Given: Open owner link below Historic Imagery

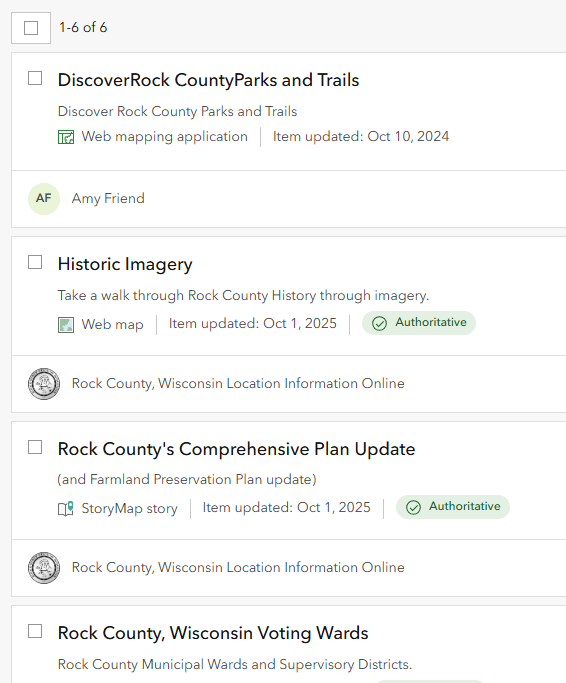Looking at the screenshot, I should click(x=238, y=384).
